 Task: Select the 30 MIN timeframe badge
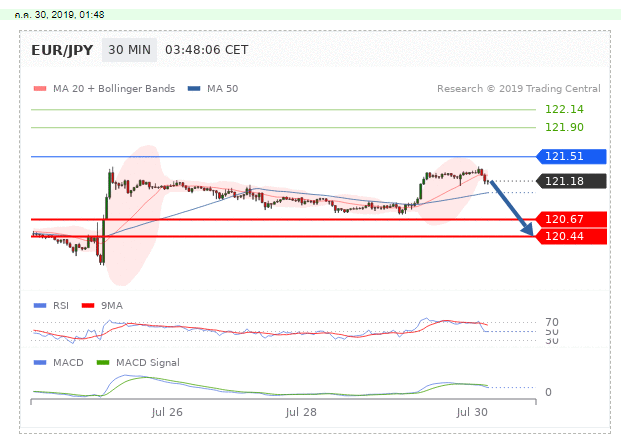click(x=130, y=50)
